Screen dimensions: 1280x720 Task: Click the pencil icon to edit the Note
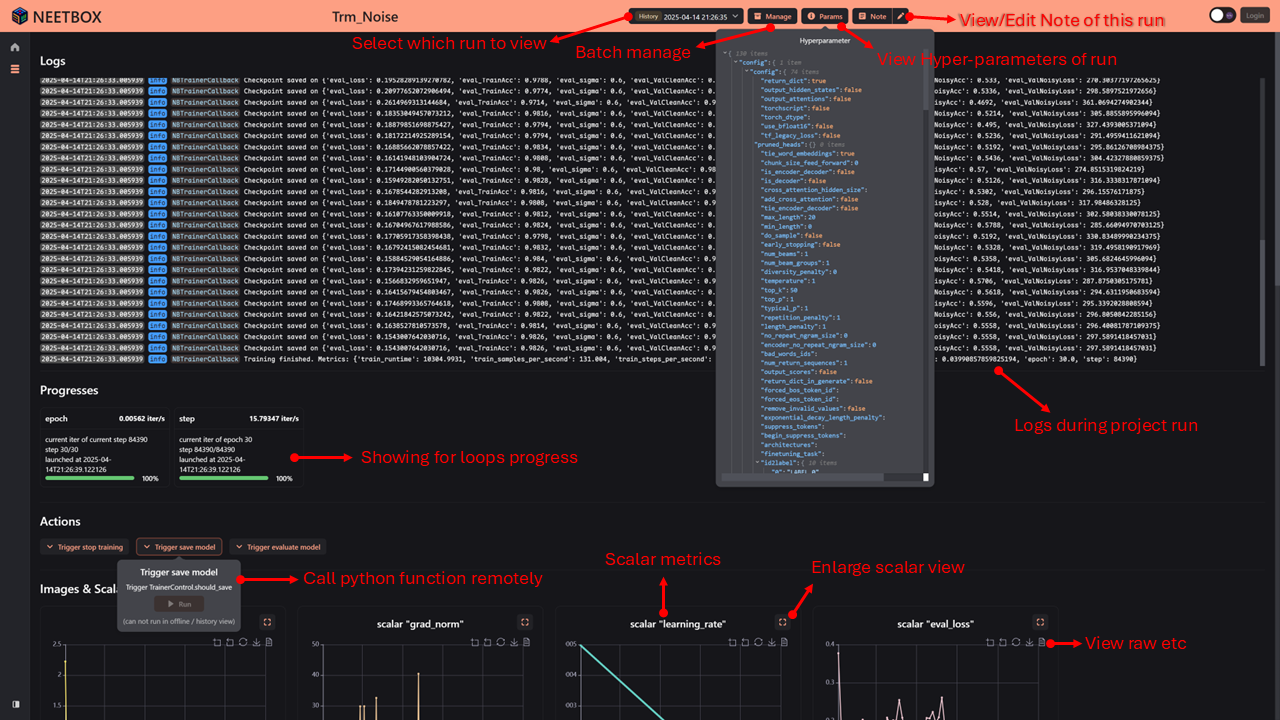click(x=901, y=16)
